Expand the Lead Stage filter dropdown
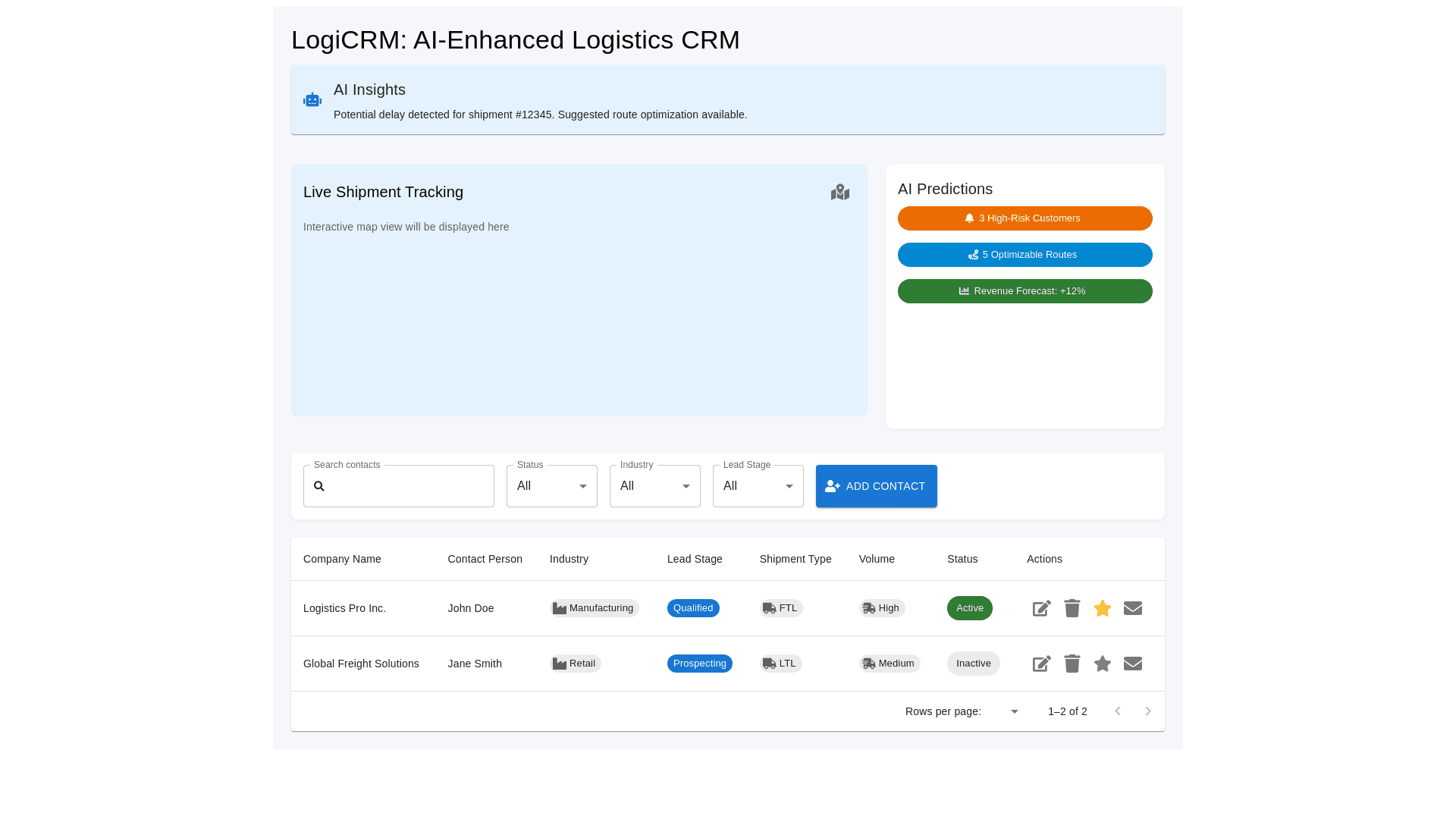This screenshot has width=1456, height=819. click(758, 486)
